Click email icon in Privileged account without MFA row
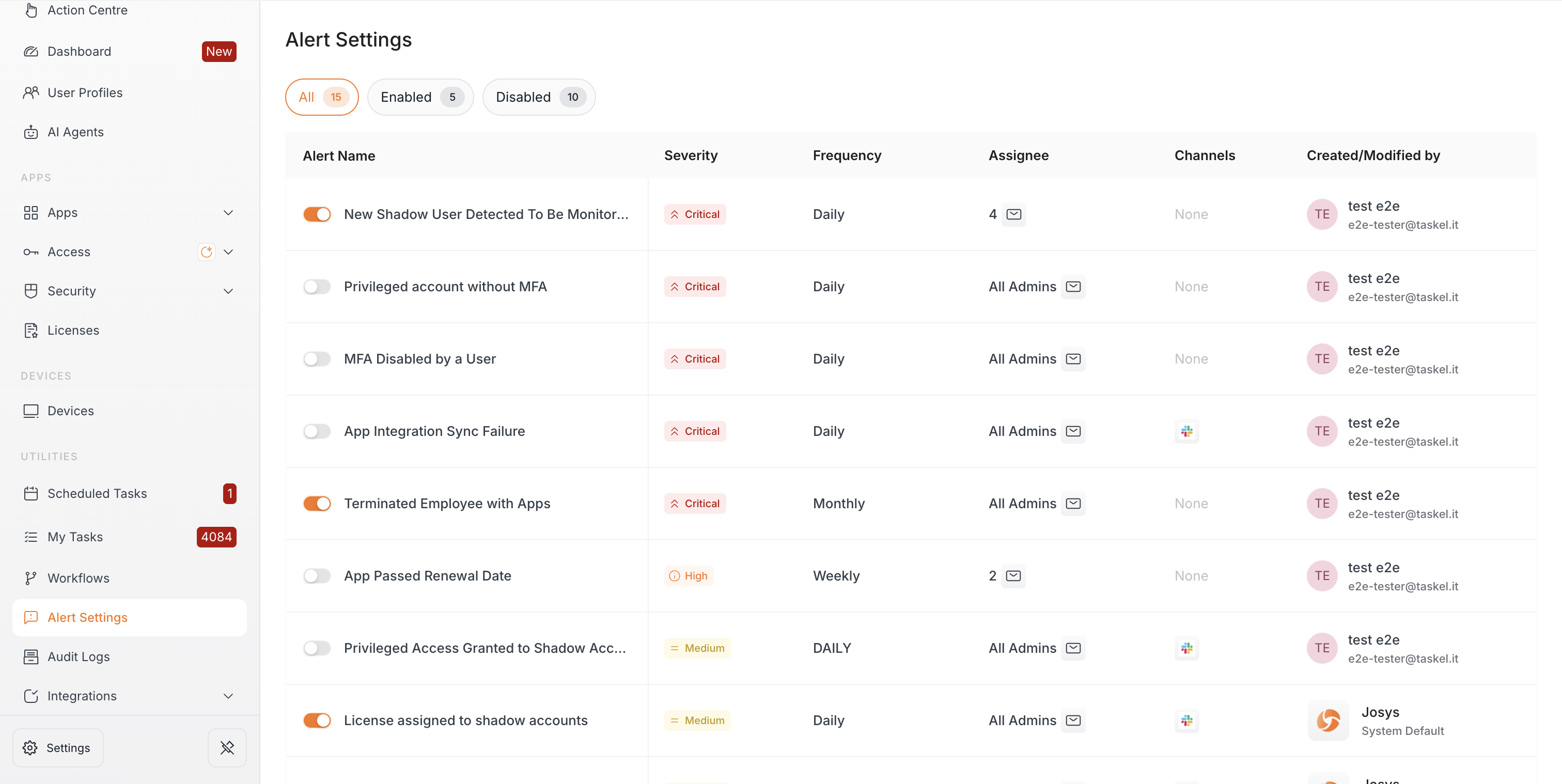Image resolution: width=1562 pixels, height=784 pixels. [x=1073, y=287]
